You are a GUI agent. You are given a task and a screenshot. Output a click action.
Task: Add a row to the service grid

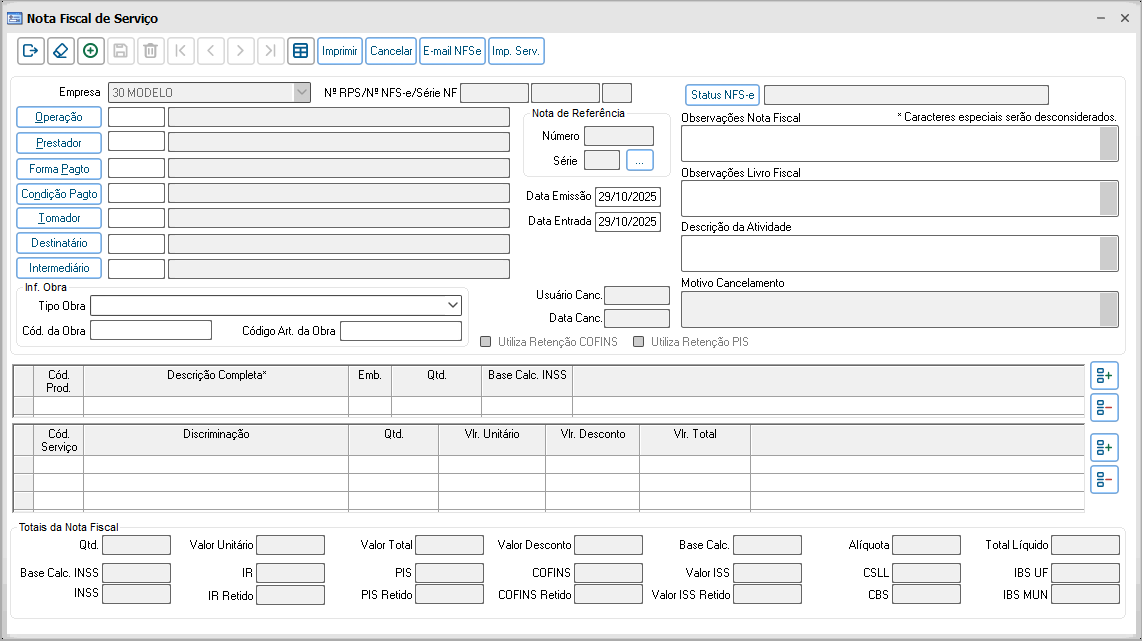pyautogui.click(x=1104, y=447)
